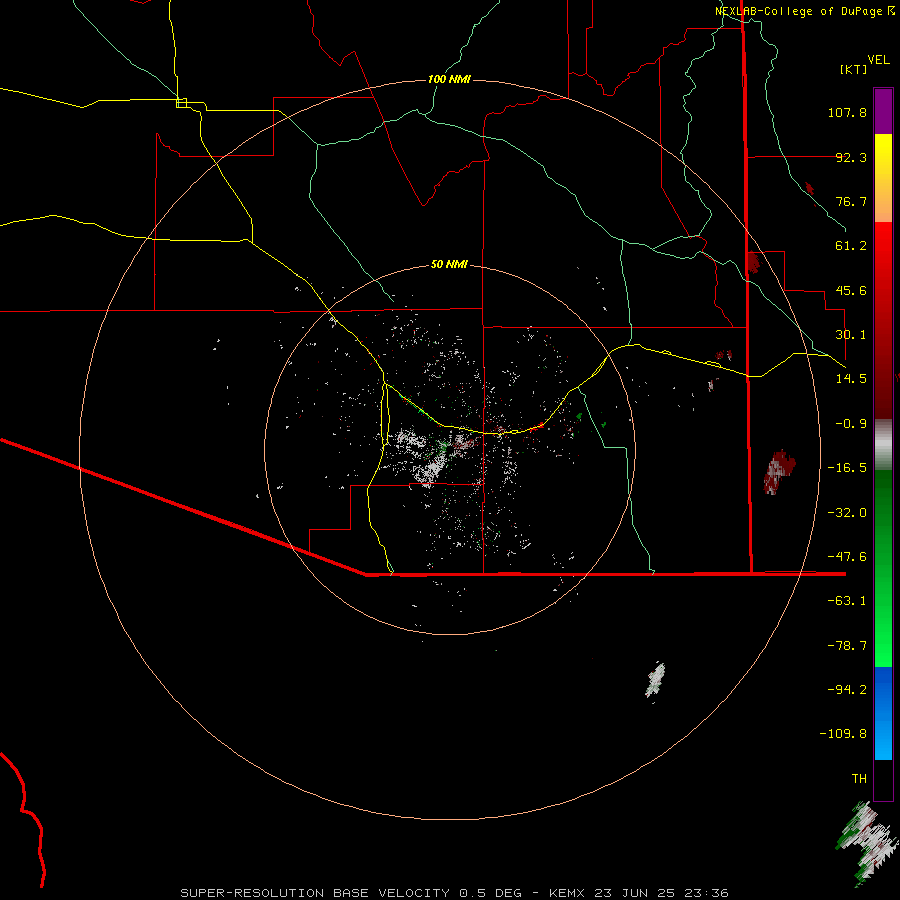Pick the green segment of the color bar
The width and height of the screenshot is (900, 900).
coord(883,568)
